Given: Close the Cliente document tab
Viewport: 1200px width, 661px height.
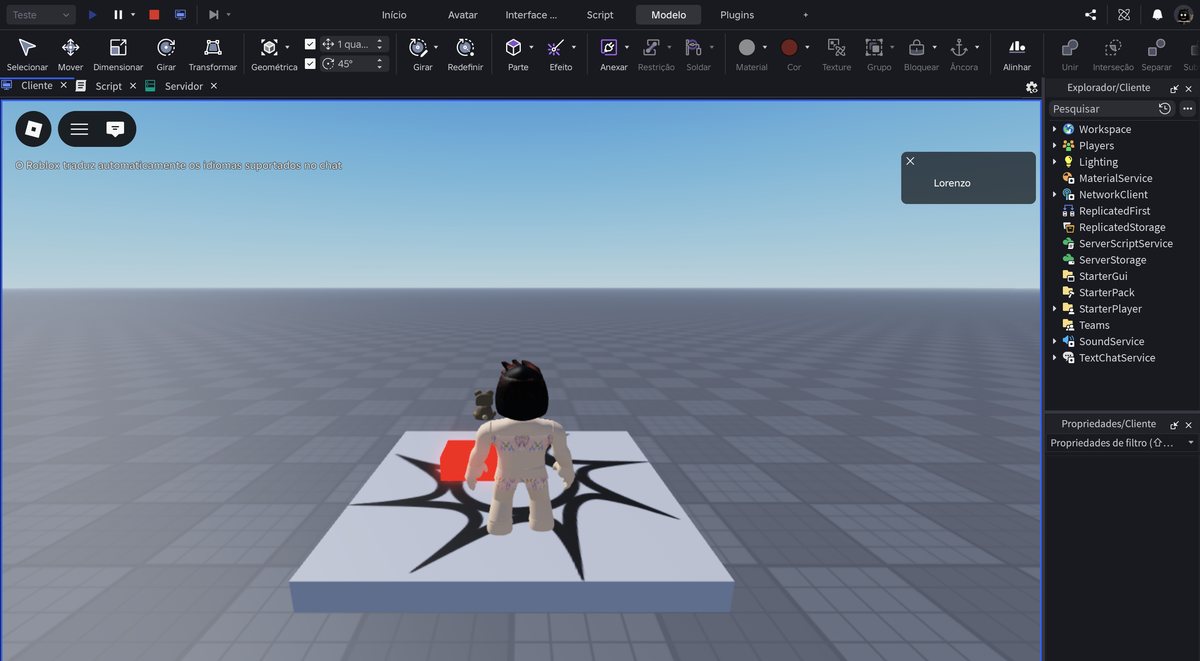Looking at the screenshot, I should [63, 86].
